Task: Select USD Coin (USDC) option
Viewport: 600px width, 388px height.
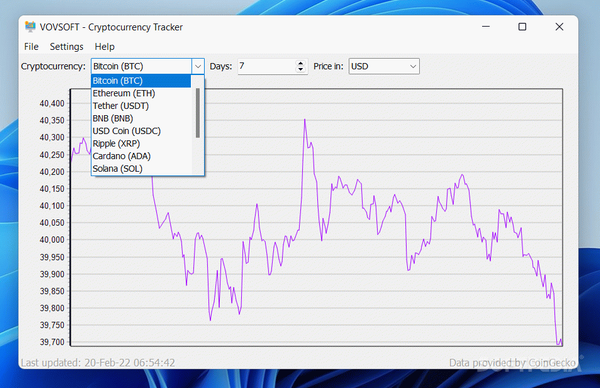Action: click(141, 131)
